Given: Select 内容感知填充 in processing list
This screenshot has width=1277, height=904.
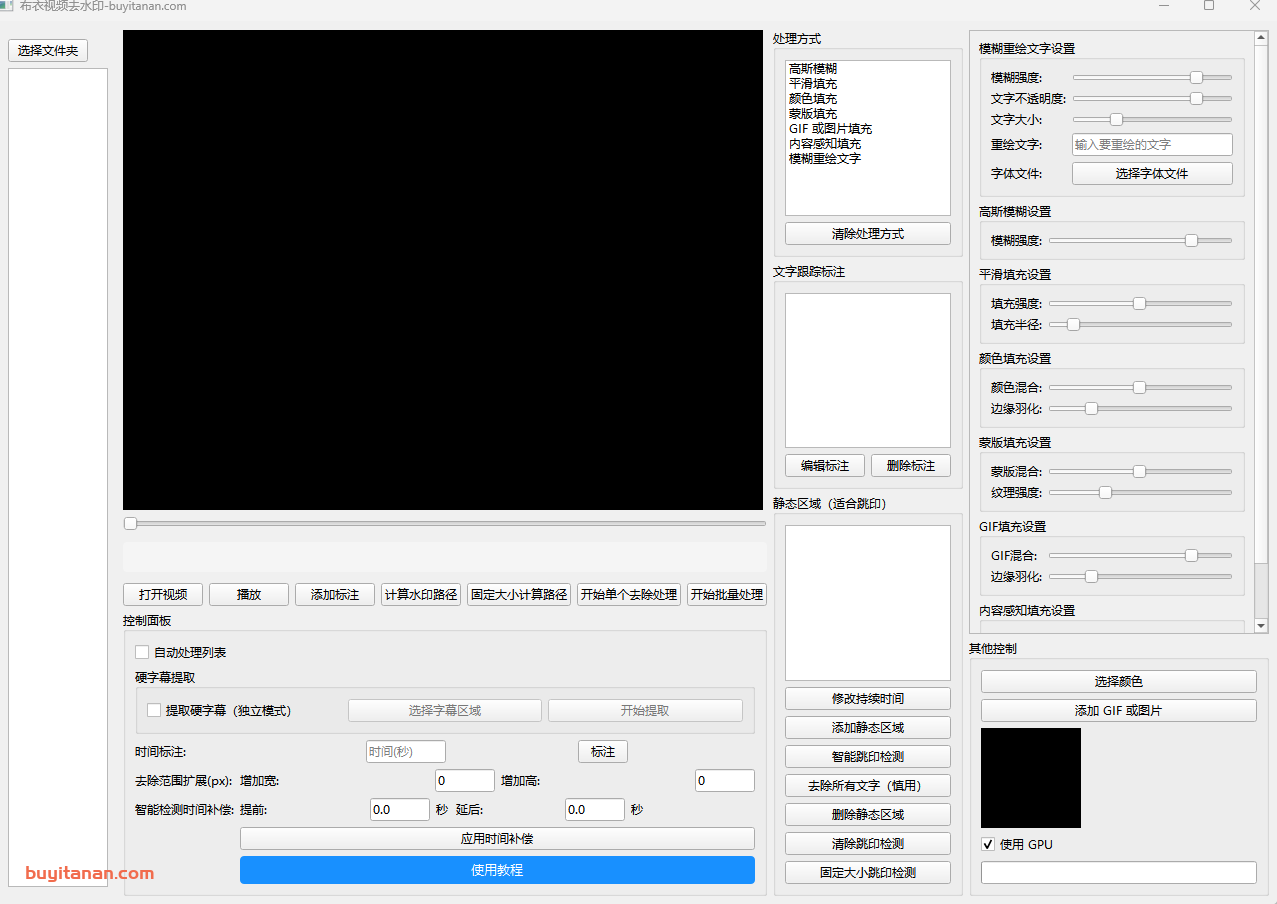Looking at the screenshot, I should tap(825, 144).
